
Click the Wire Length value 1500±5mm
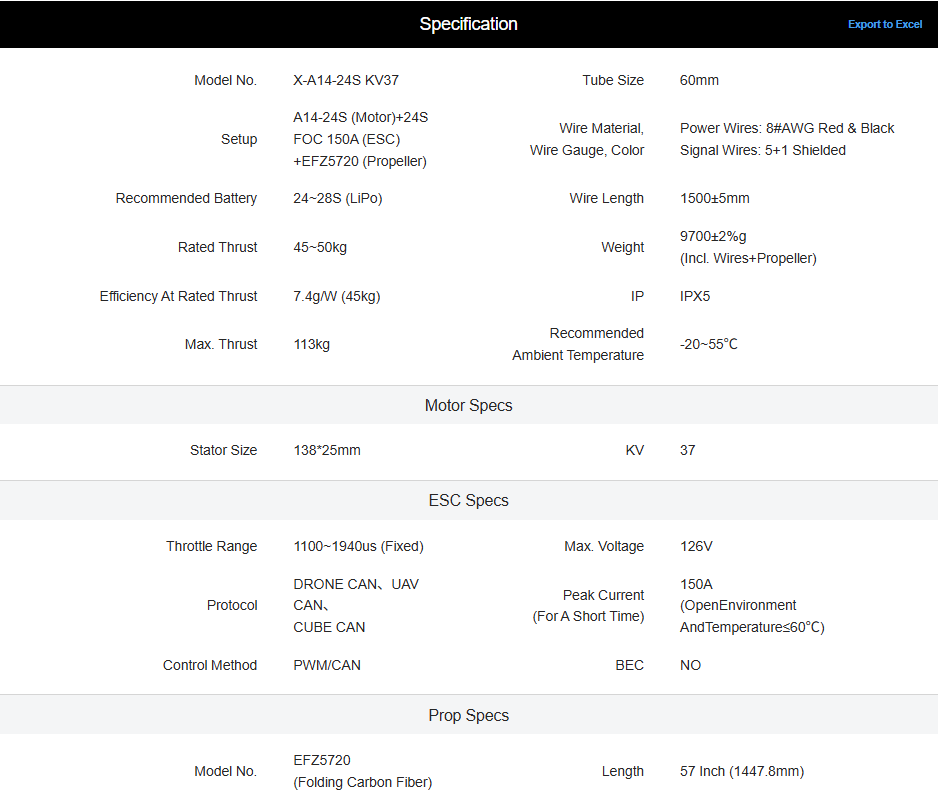[714, 199]
